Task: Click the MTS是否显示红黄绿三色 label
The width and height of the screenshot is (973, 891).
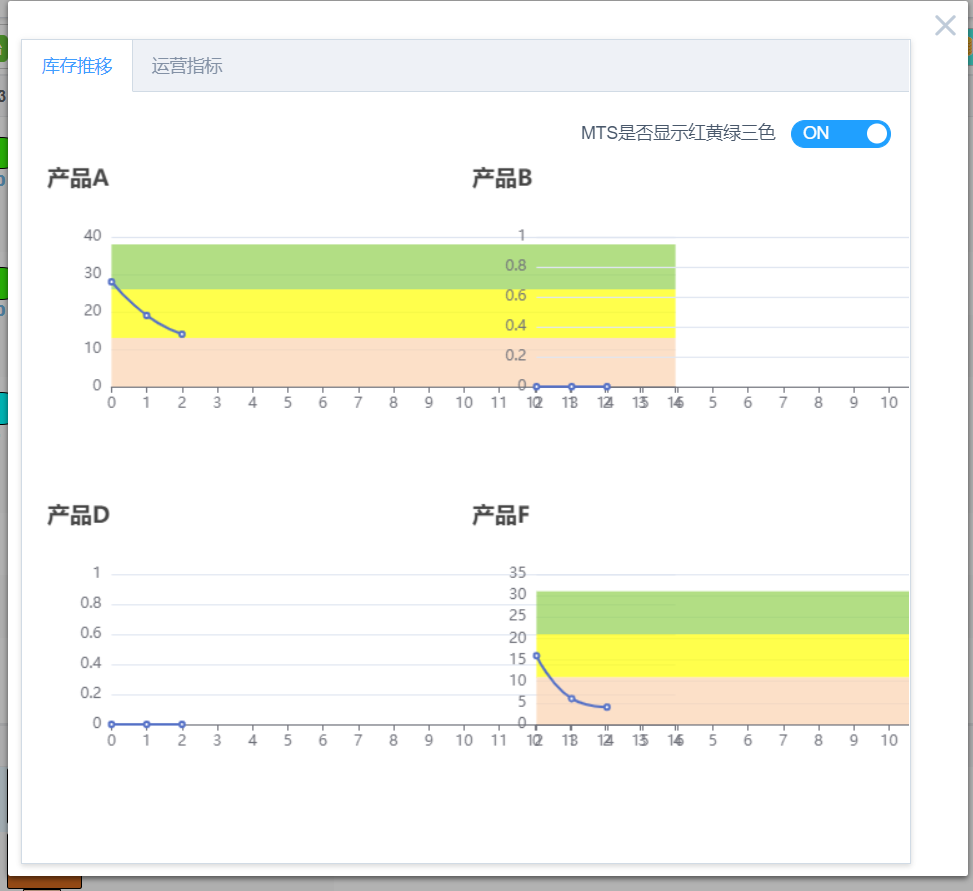Action: [678, 133]
